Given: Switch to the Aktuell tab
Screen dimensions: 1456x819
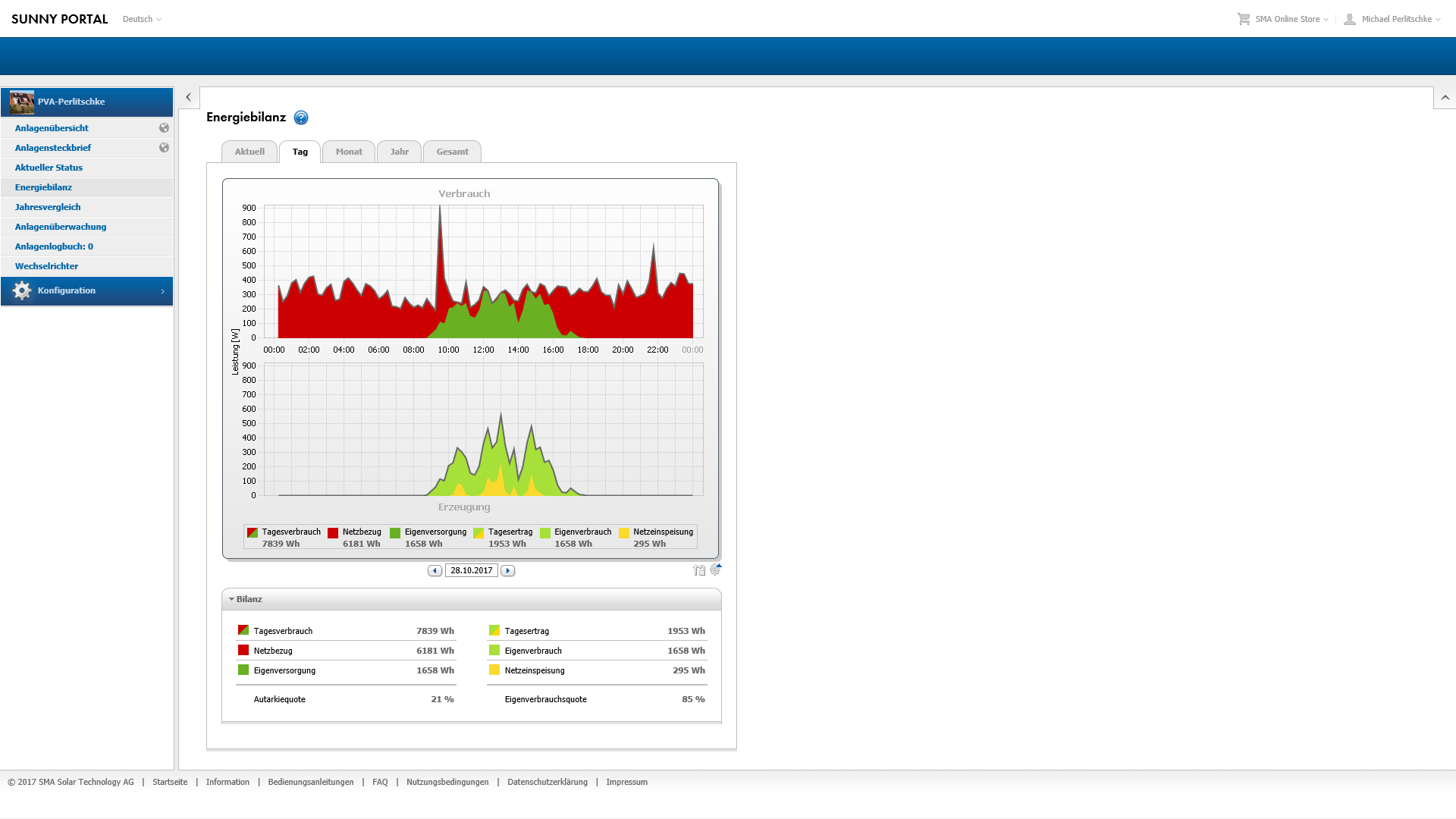Looking at the screenshot, I should (249, 152).
